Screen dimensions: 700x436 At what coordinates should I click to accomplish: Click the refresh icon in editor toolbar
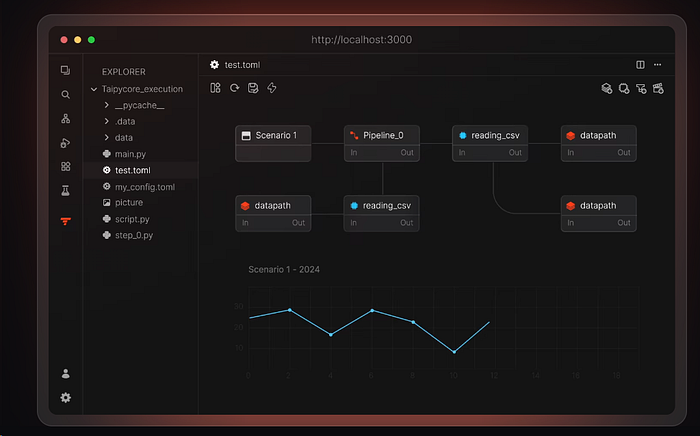234,88
